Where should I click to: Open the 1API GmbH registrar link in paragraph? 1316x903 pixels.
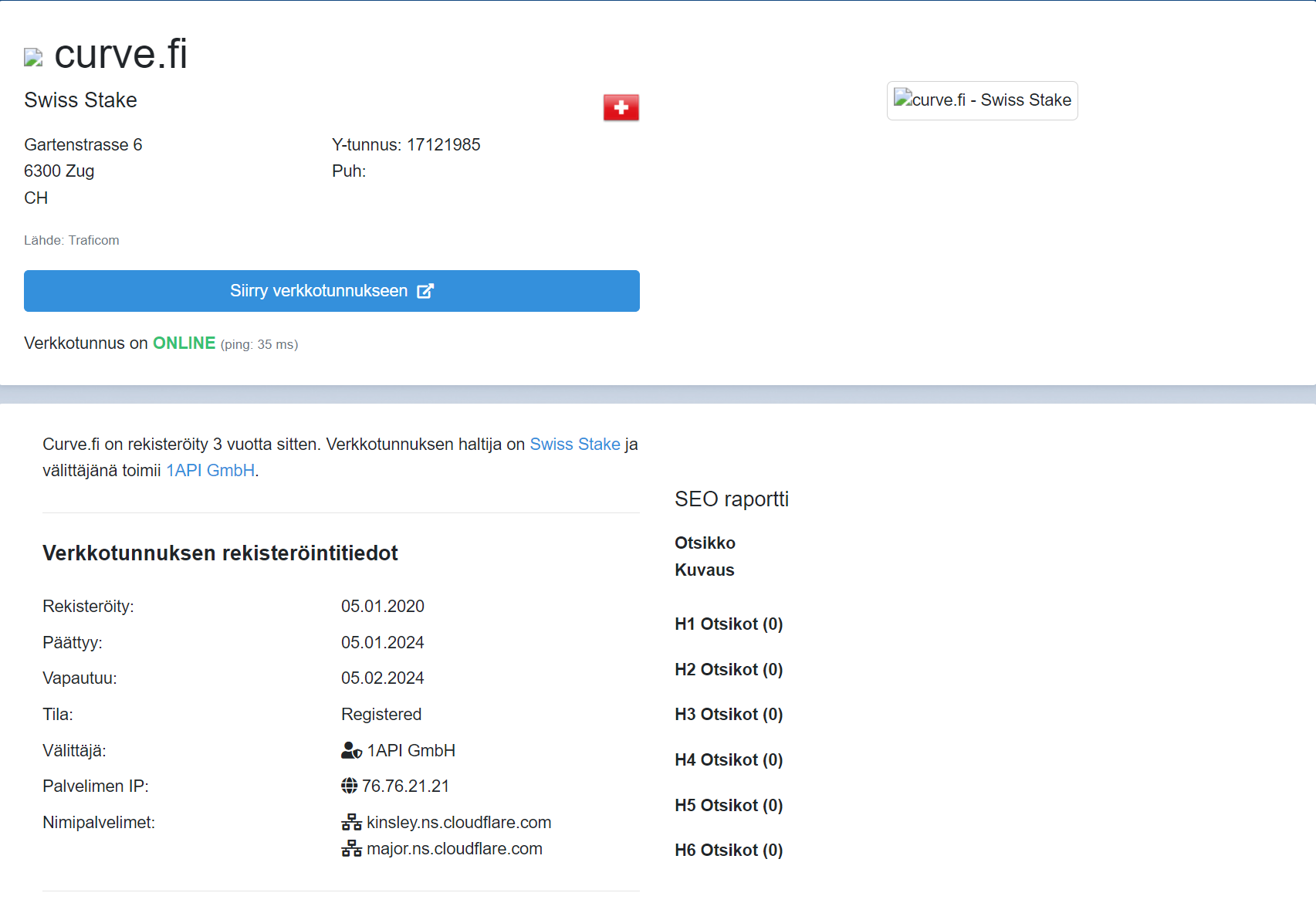click(x=211, y=470)
